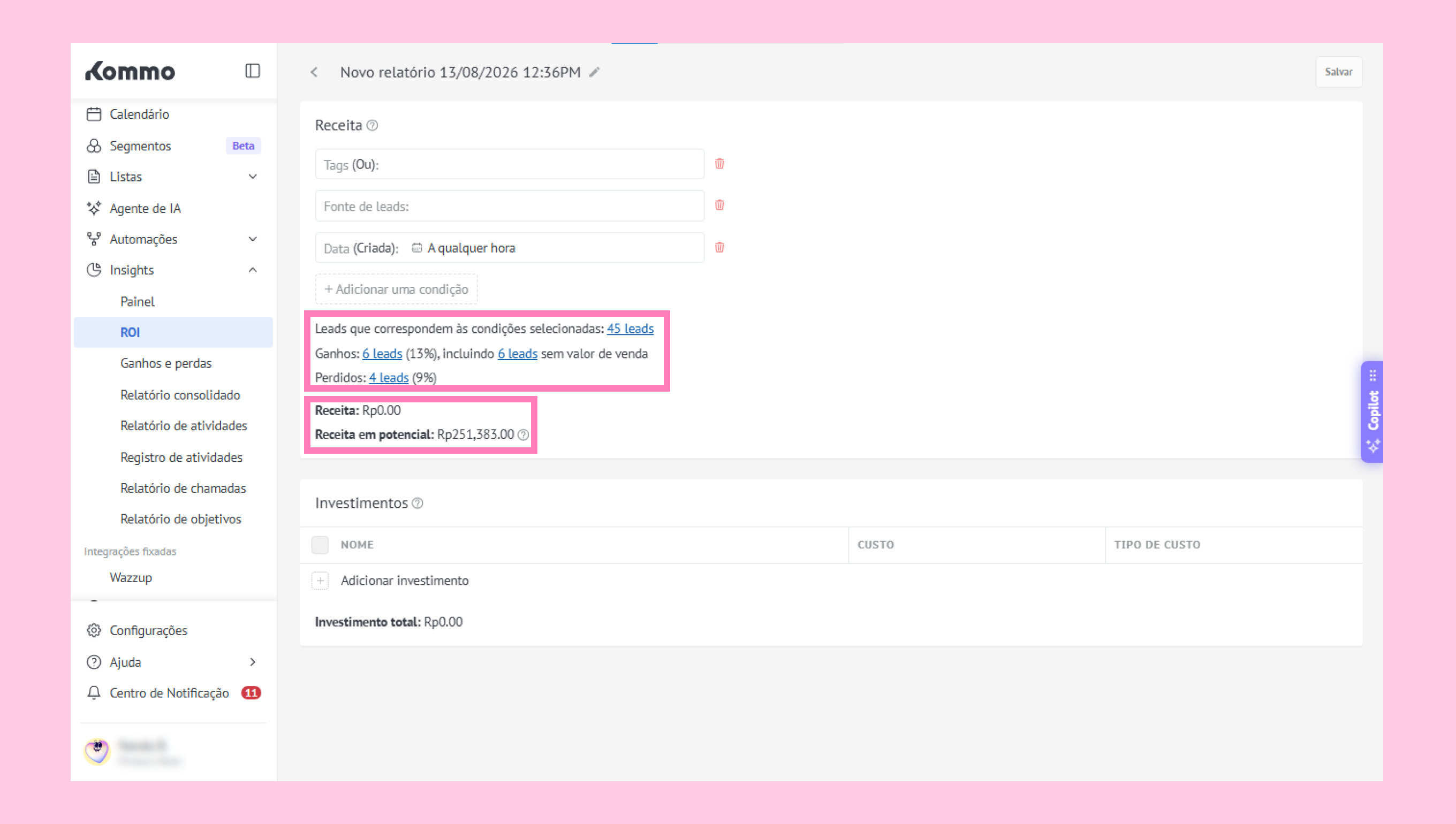Click the info icon after Receita em potencial
1456x824 pixels.
[x=523, y=434]
